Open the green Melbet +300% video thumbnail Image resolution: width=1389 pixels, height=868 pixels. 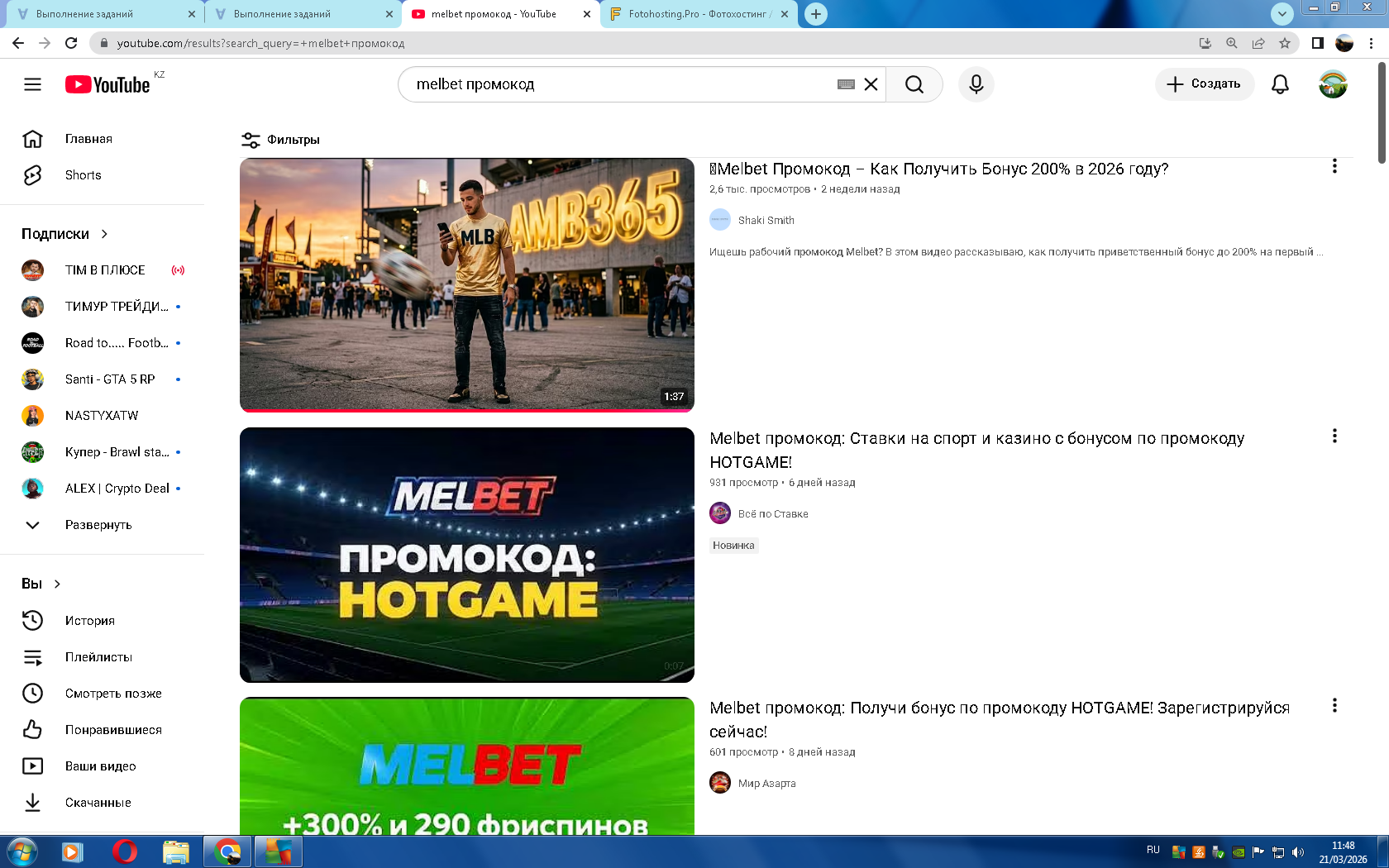(467, 766)
